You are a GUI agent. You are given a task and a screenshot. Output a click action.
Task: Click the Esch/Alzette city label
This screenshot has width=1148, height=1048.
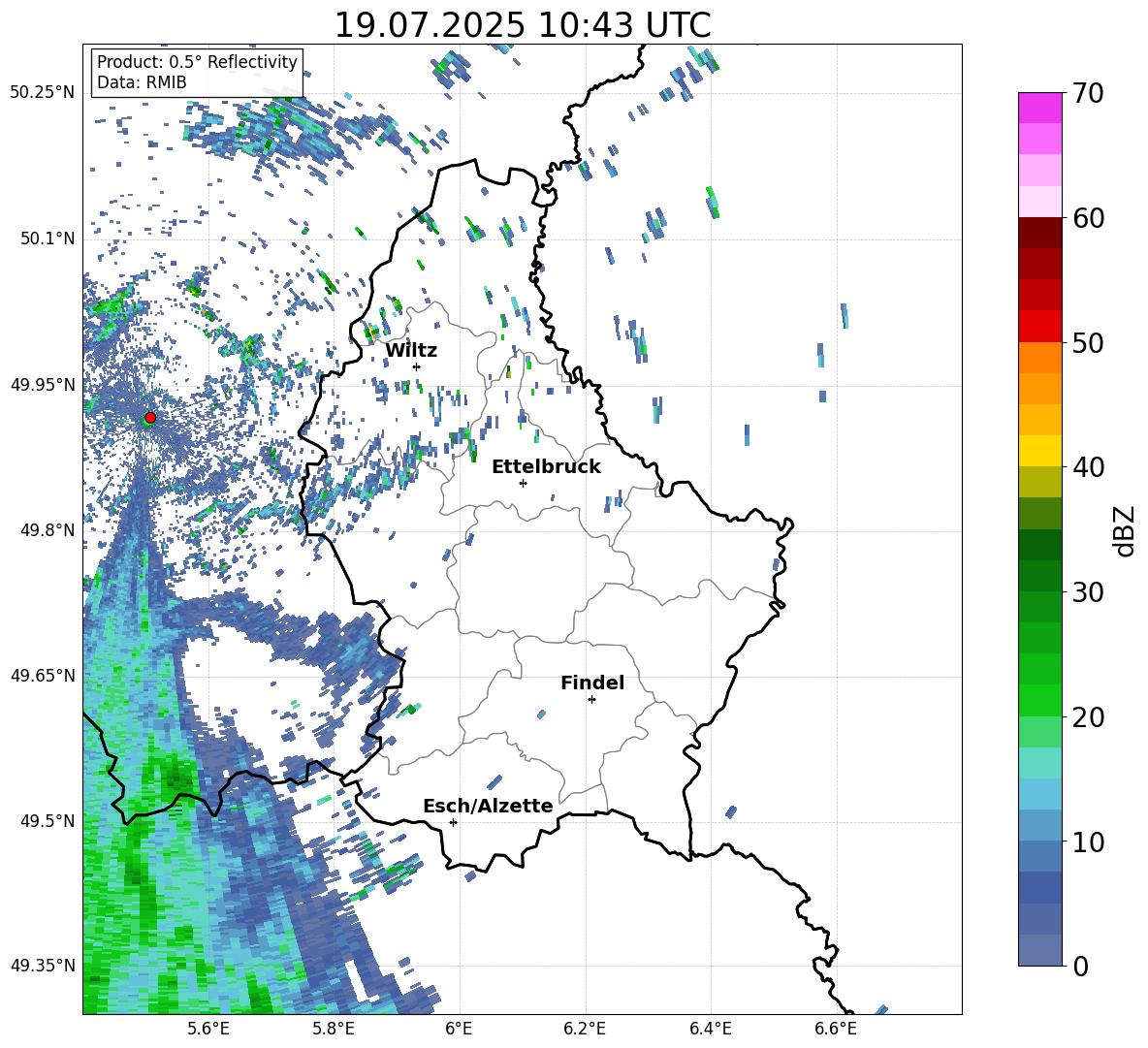(x=489, y=807)
